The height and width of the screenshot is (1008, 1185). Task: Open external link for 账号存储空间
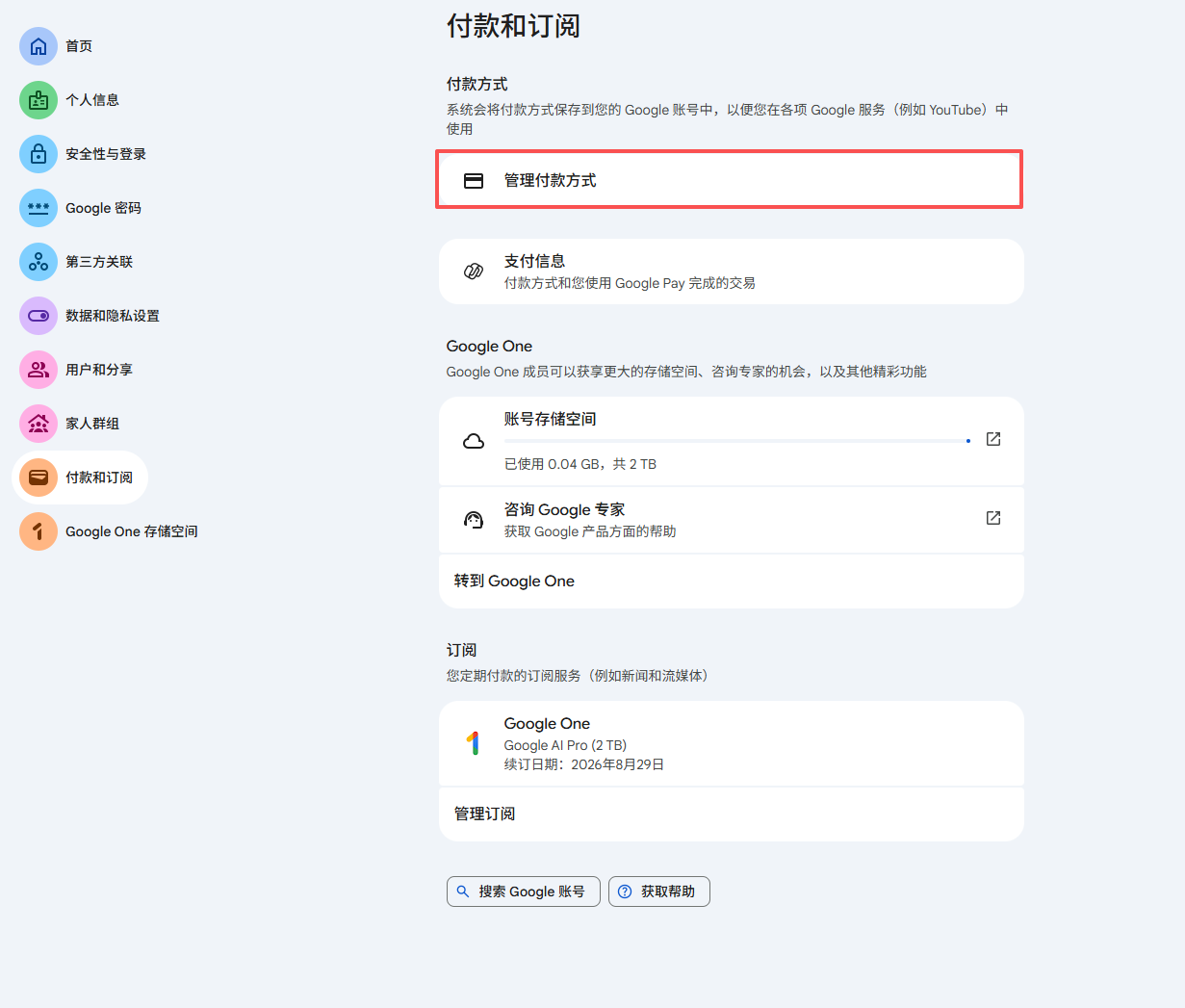993,439
